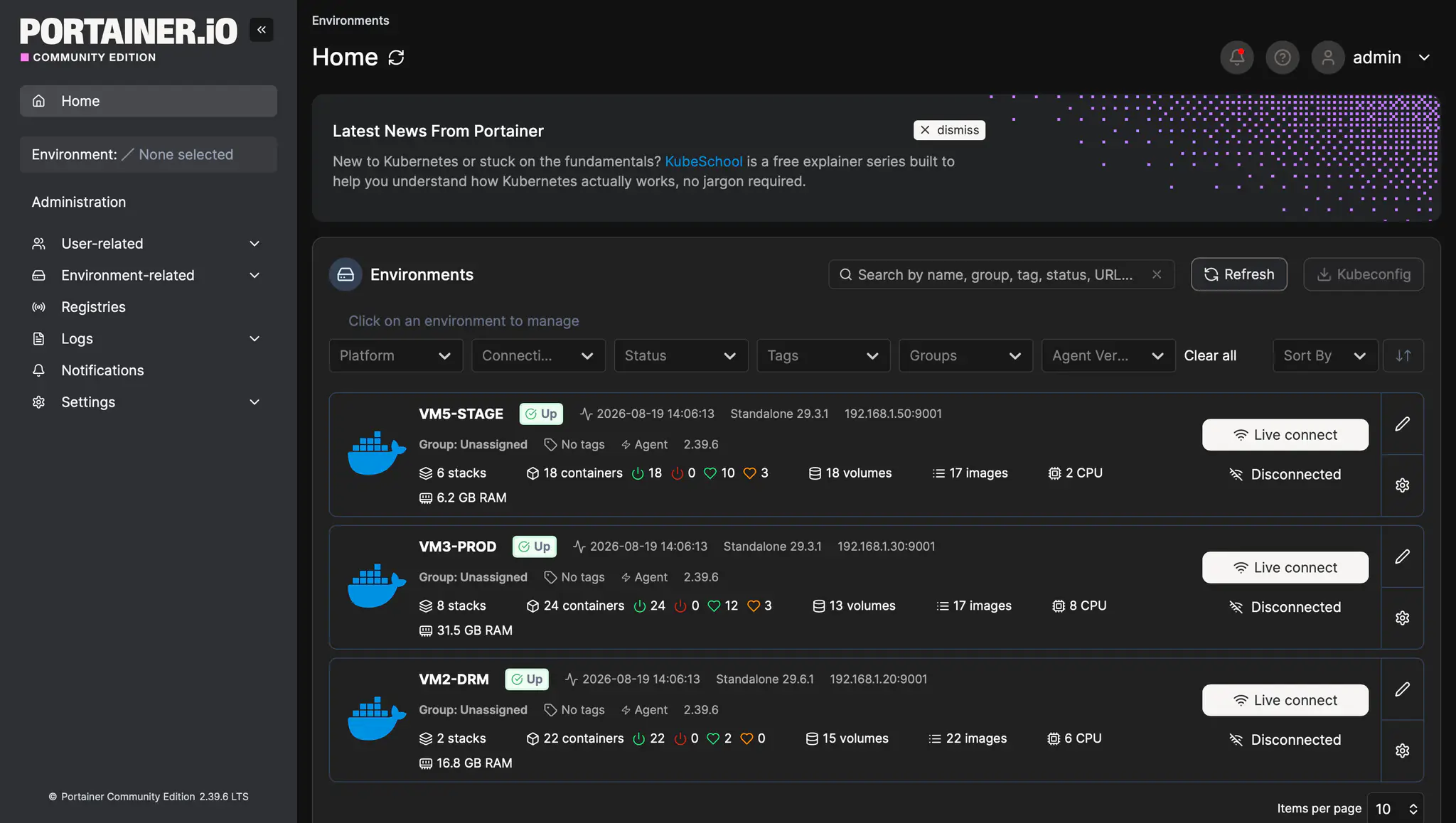Click the refresh icon next to Home title
Image resolution: width=1456 pixels, height=823 pixels.
point(396,58)
